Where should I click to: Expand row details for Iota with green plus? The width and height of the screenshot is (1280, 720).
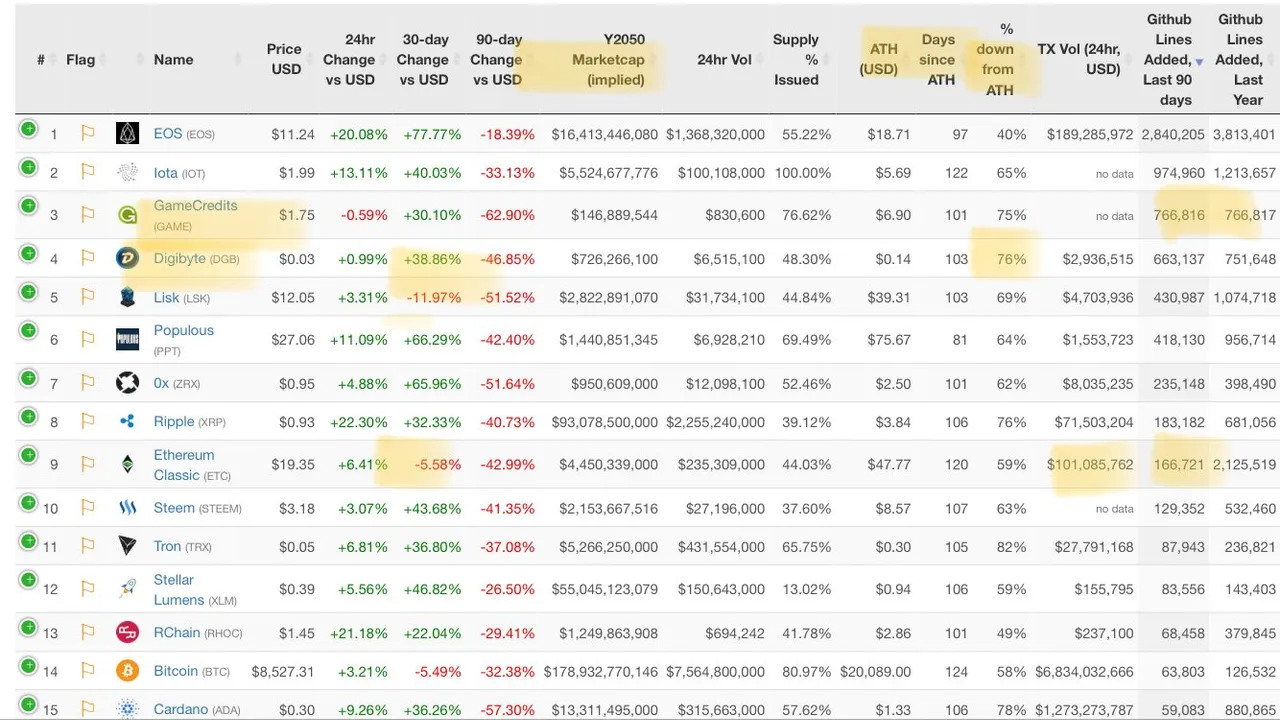pos(28,167)
